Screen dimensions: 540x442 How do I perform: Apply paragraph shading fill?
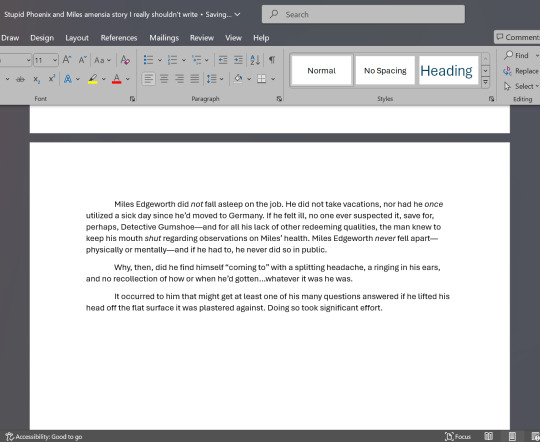click(238, 79)
